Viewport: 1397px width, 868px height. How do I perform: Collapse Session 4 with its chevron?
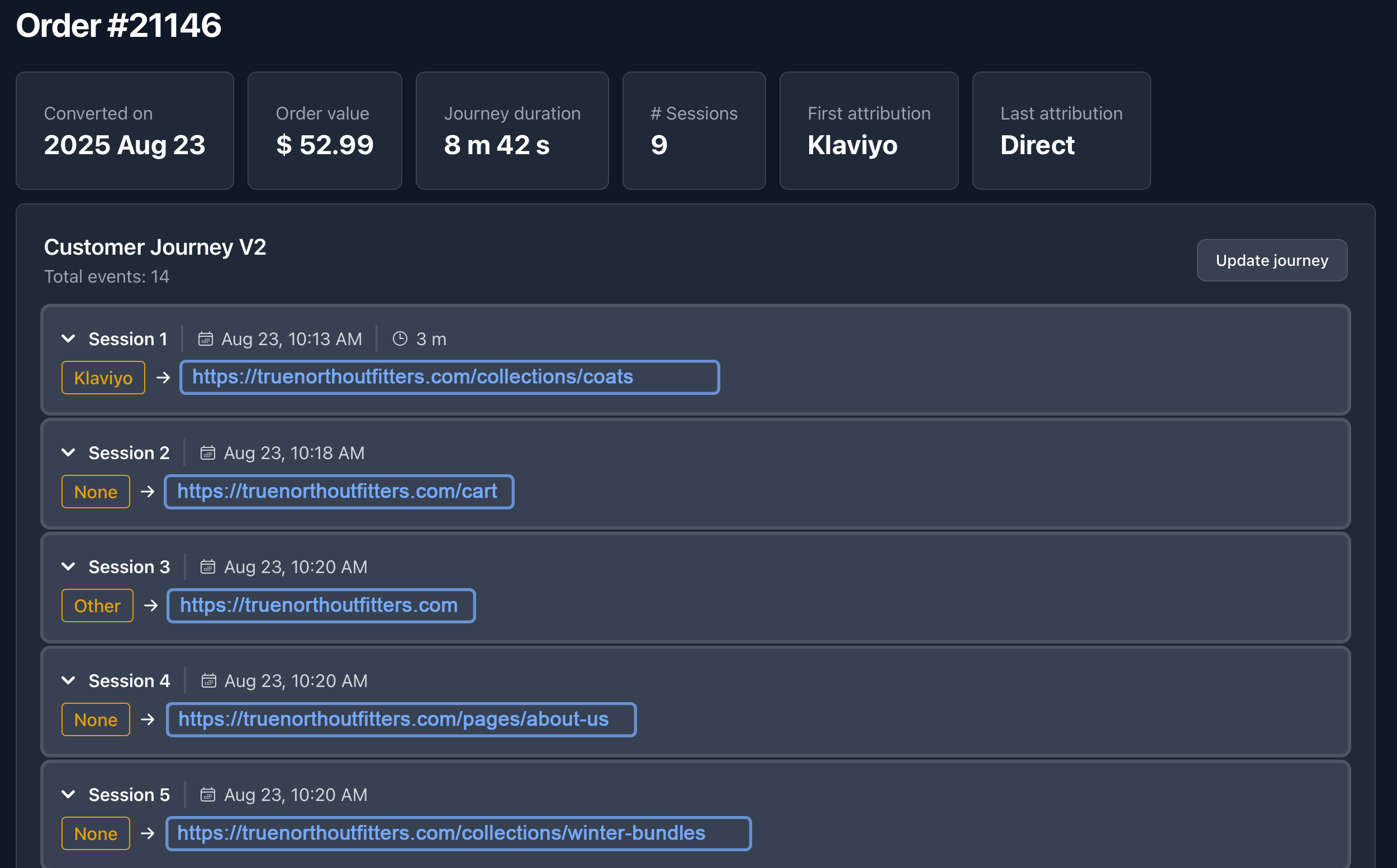click(x=68, y=681)
